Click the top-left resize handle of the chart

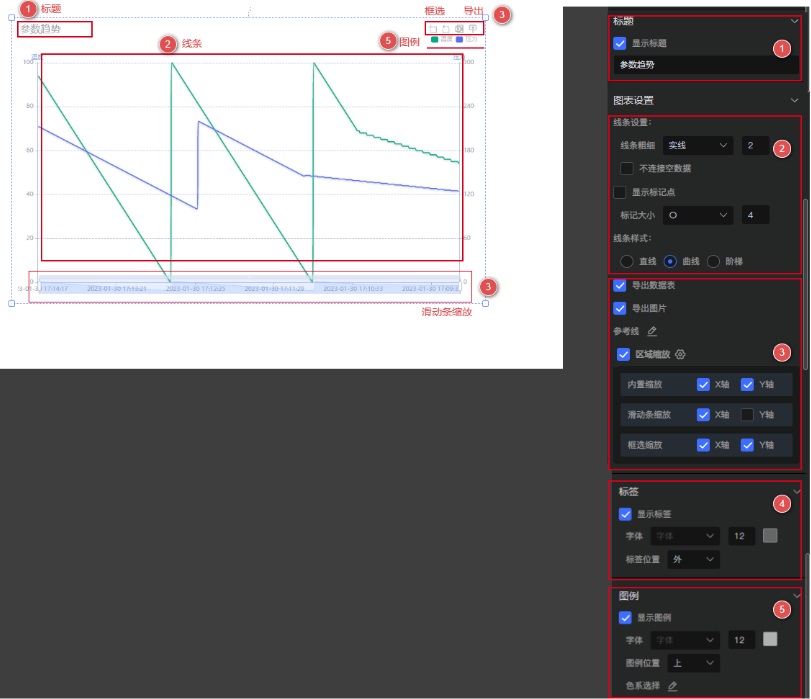(11, 18)
